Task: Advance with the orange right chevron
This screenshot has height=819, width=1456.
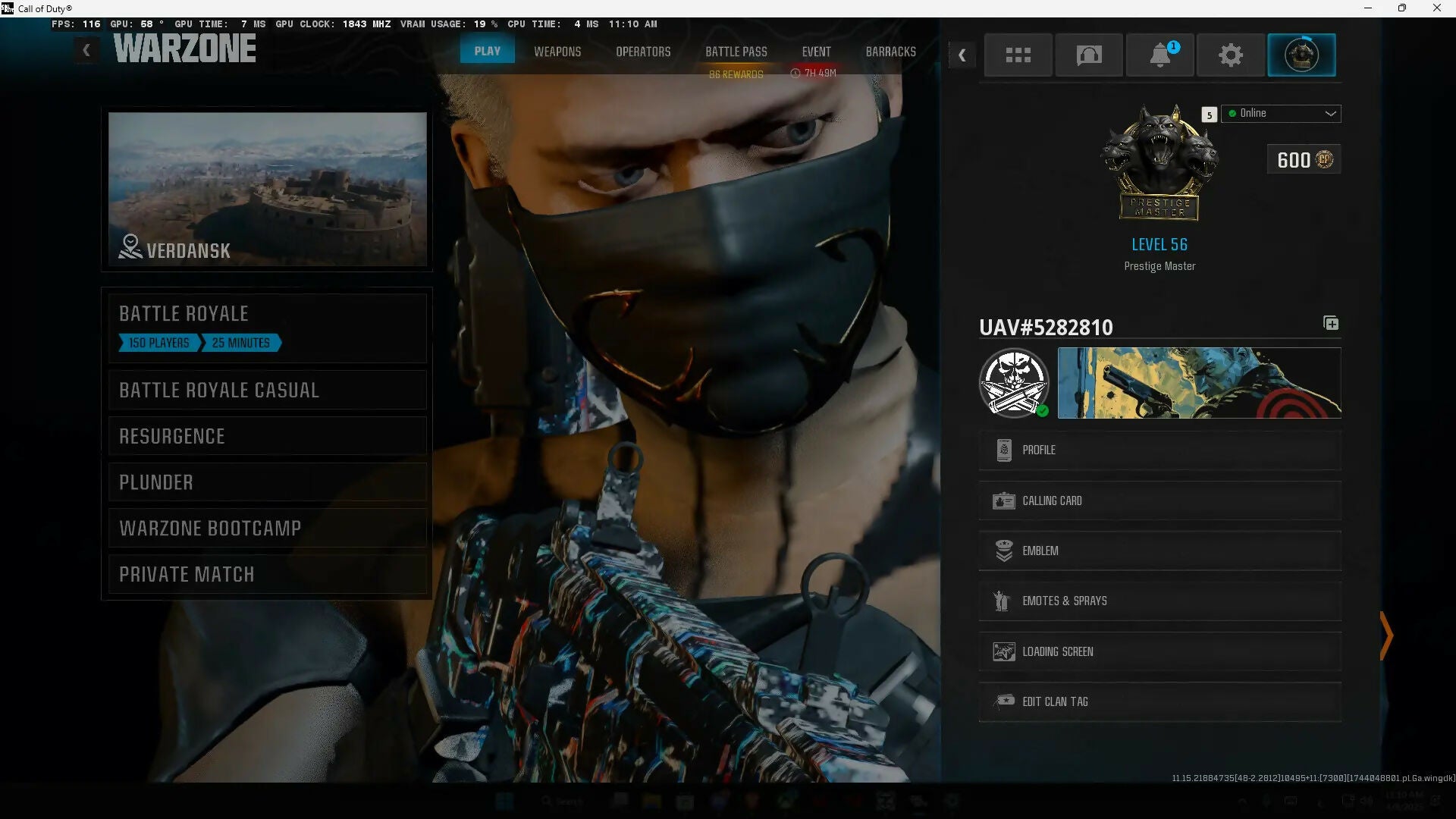Action: point(1386,635)
